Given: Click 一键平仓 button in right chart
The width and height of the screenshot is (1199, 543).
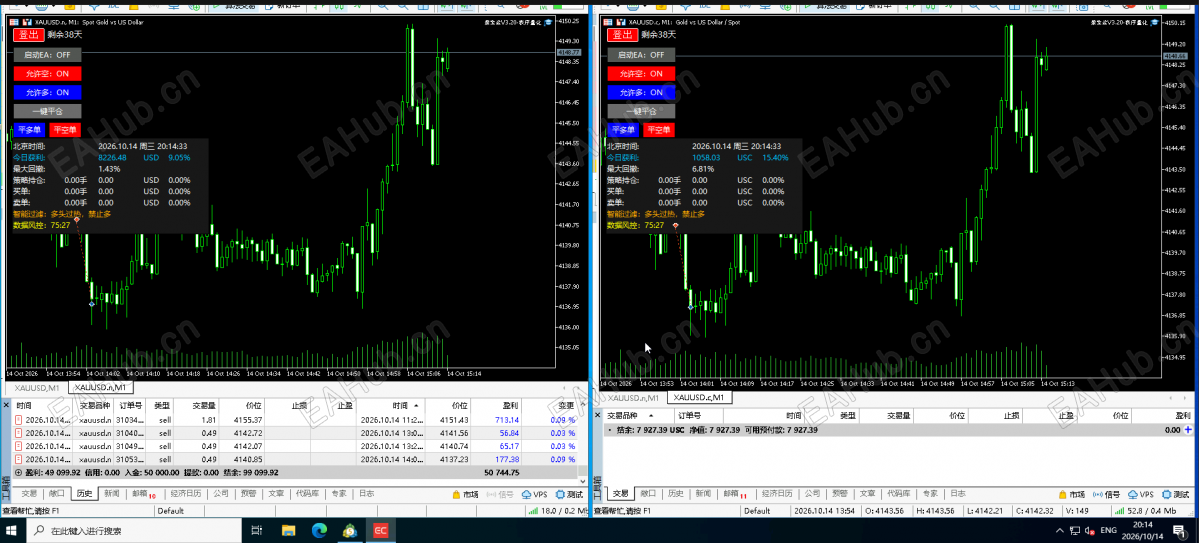Looking at the screenshot, I should [642, 111].
